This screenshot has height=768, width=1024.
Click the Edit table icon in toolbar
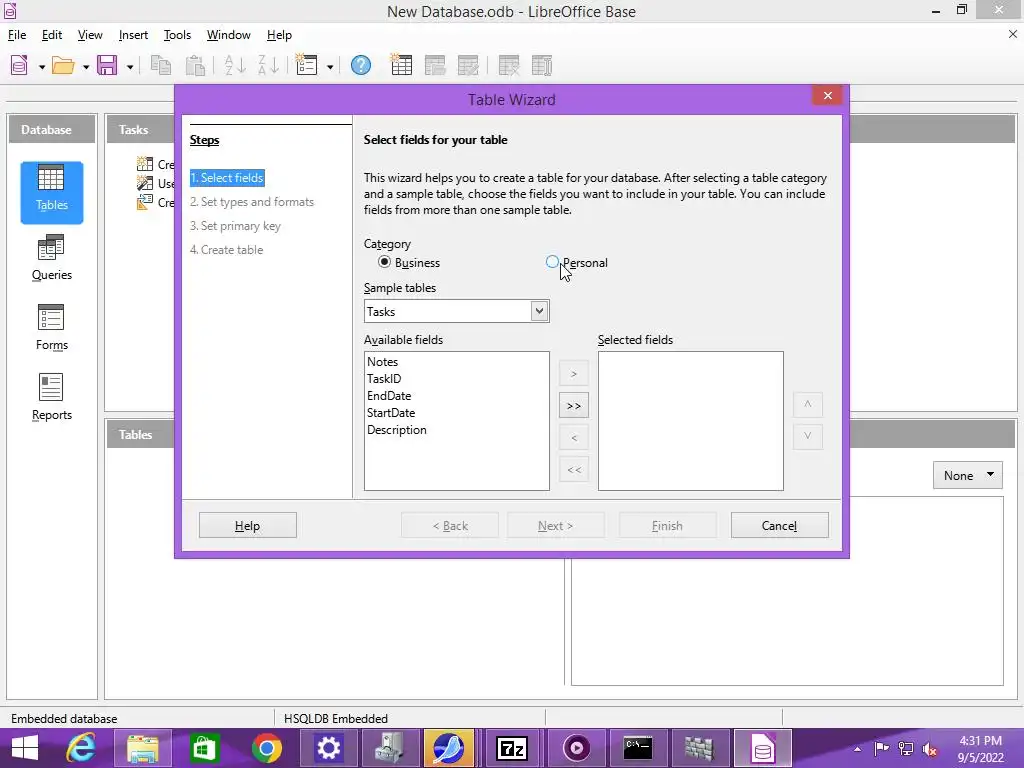point(468,65)
